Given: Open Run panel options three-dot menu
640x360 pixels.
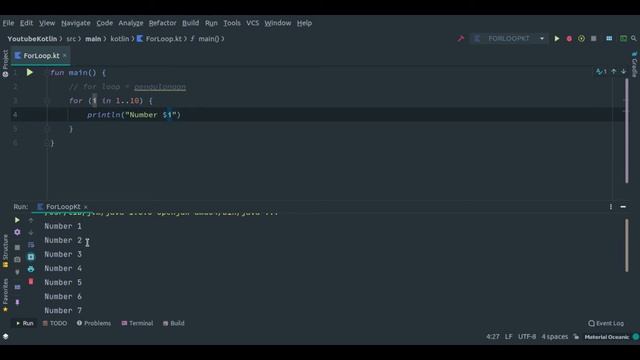Looking at the screenshot, I should tap(611, 207).
